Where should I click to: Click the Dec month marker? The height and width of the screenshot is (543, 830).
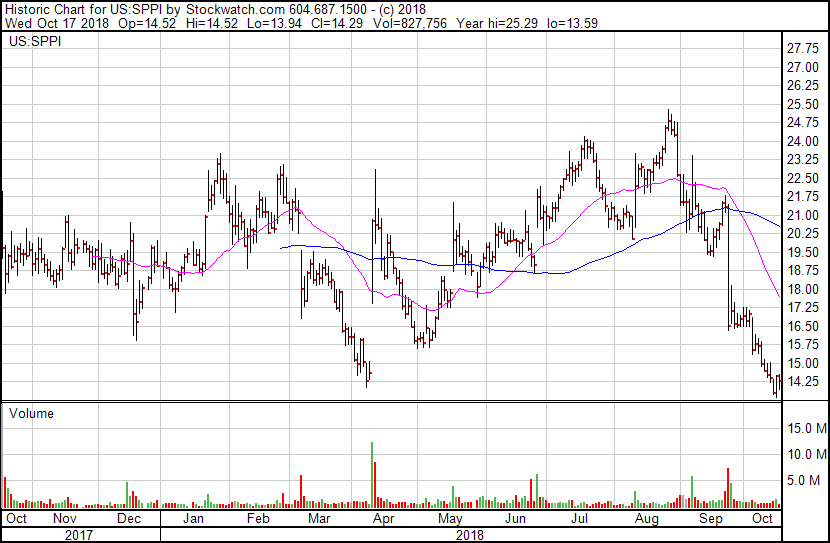pyautogui.click(x=128, y=519)
